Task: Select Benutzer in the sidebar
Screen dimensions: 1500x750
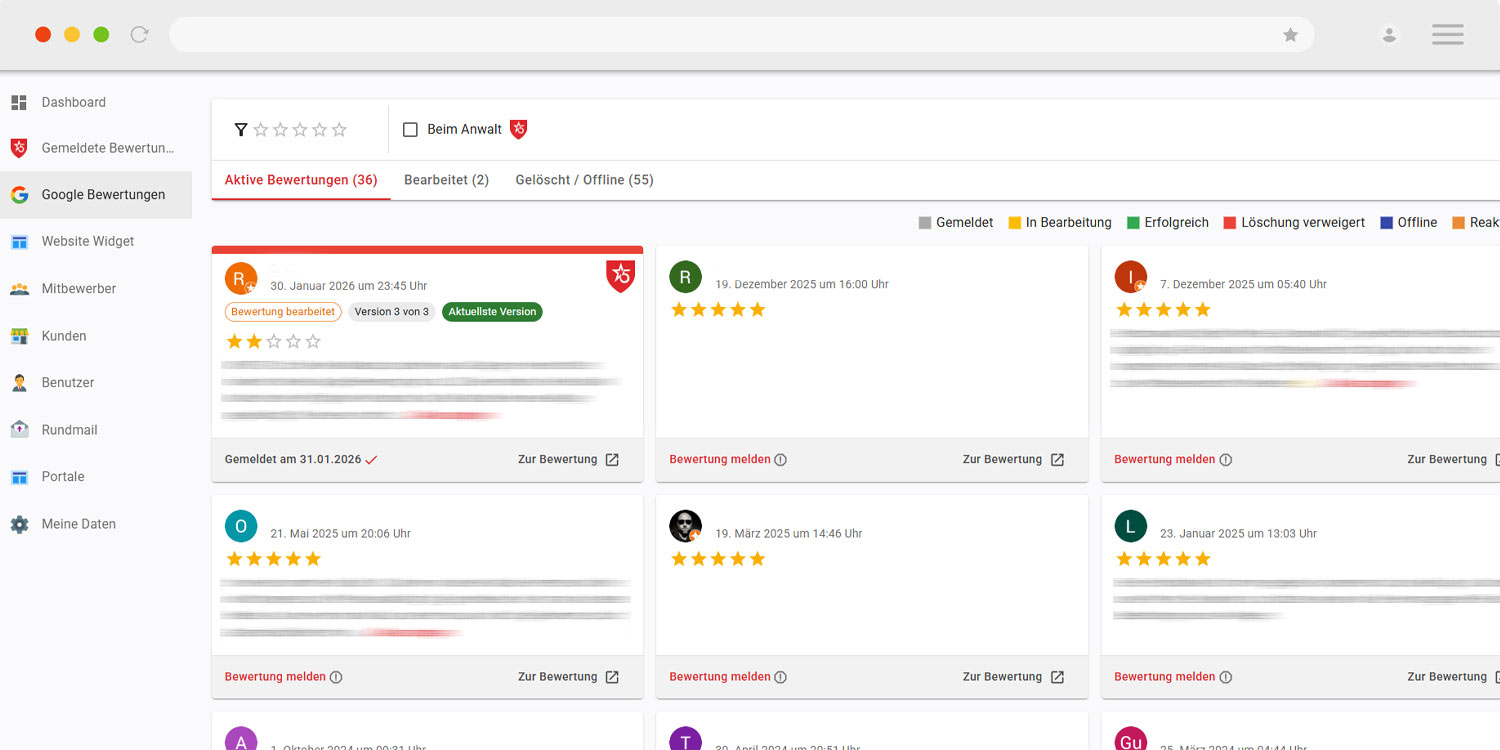Action: click(x=67, y=382)
